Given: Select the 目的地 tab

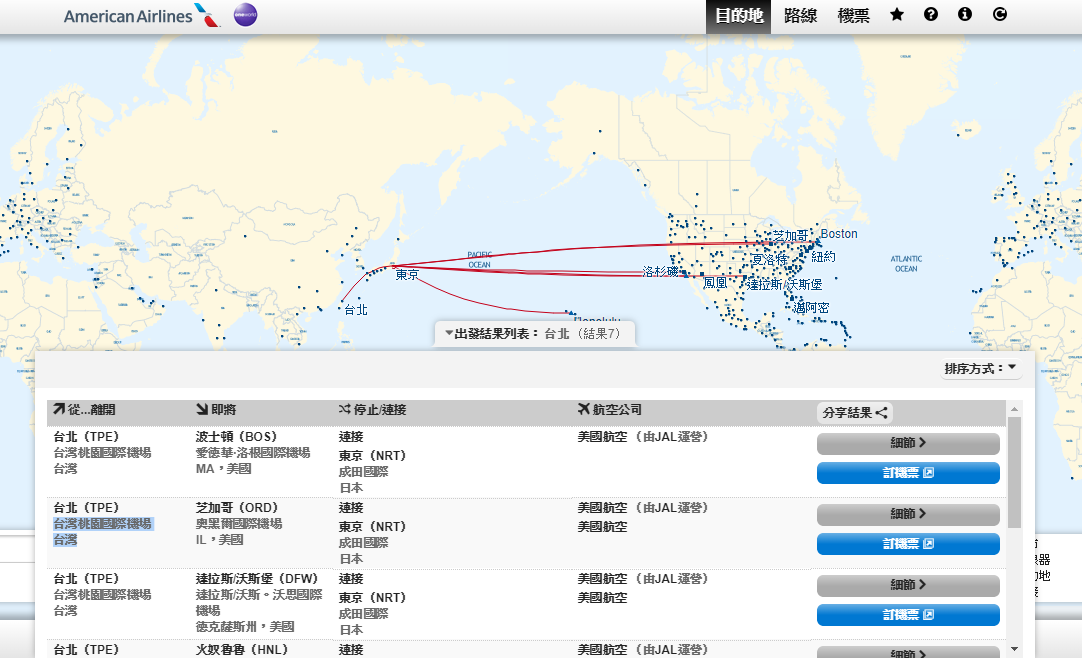Looking at the screenshot, I should coord(738,16).
